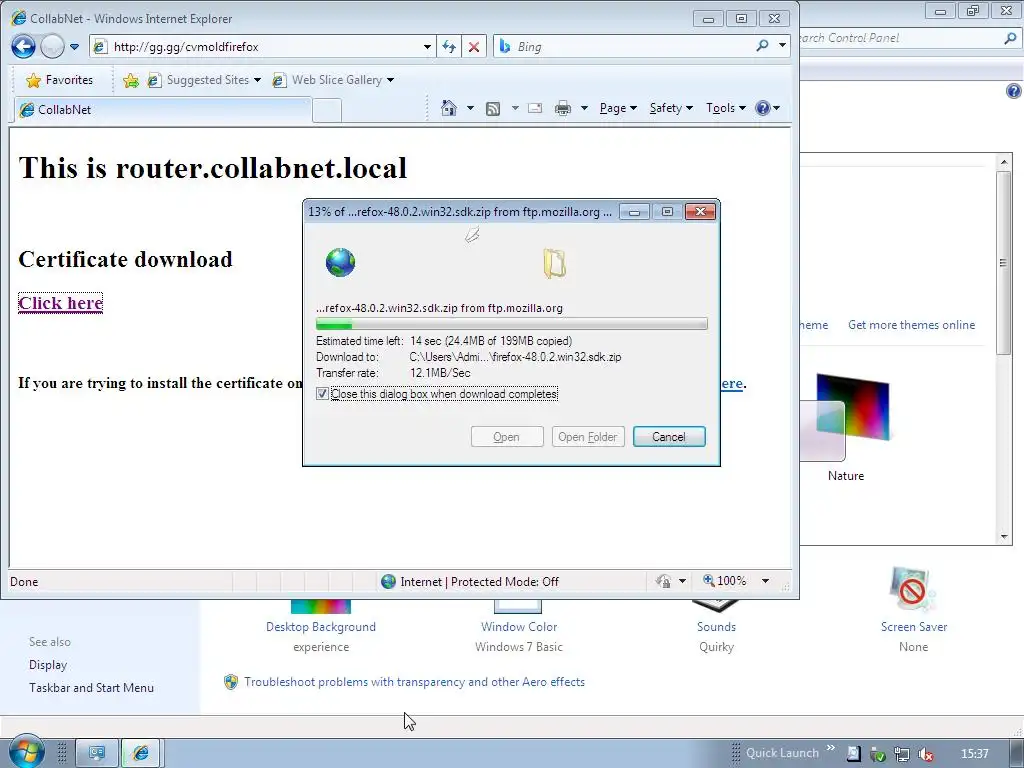Screen dimensions: 1024x768
Task: Click the Safely Remove Hardware tray icon
Action: [x=878, y=754]
